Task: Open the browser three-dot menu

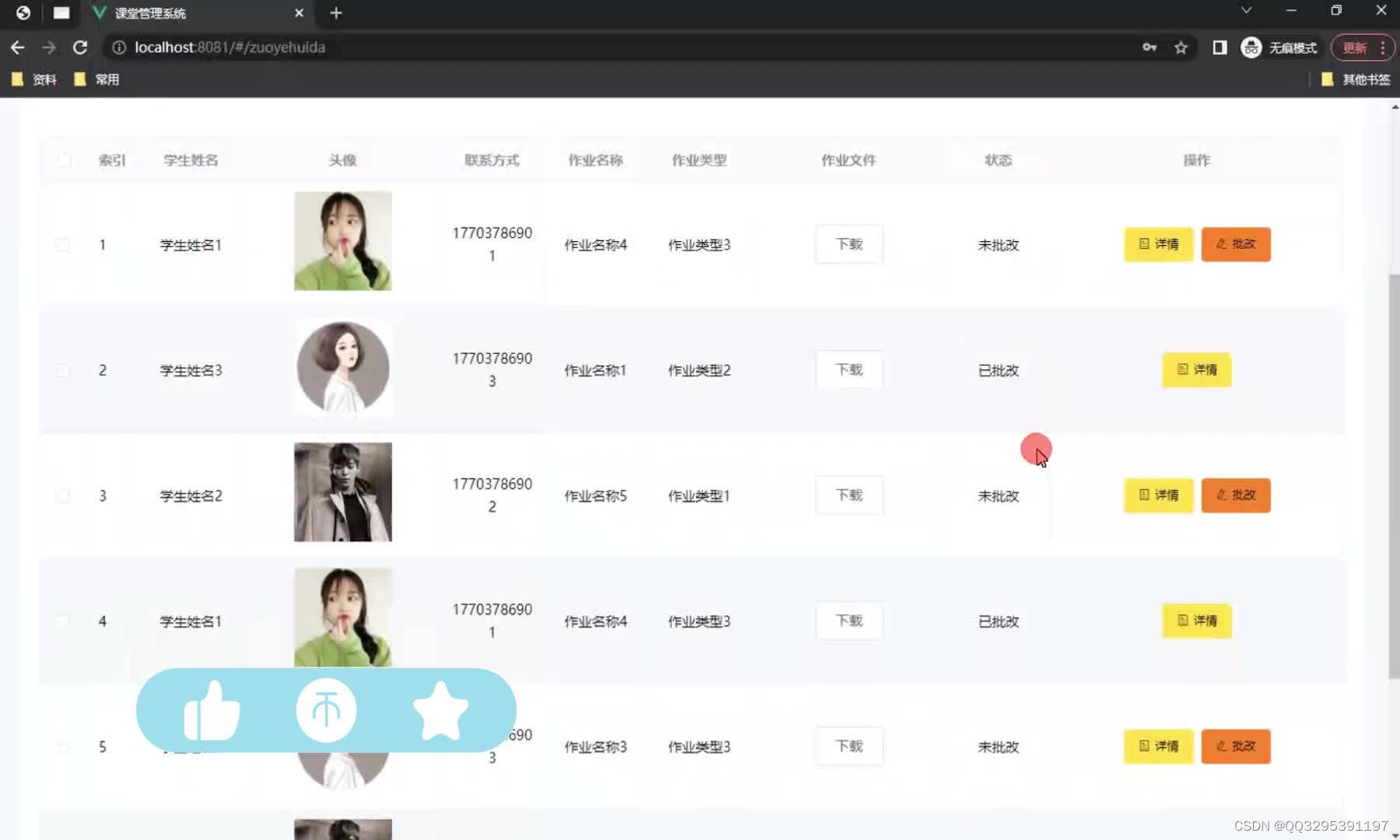Action: point(1382,47)
